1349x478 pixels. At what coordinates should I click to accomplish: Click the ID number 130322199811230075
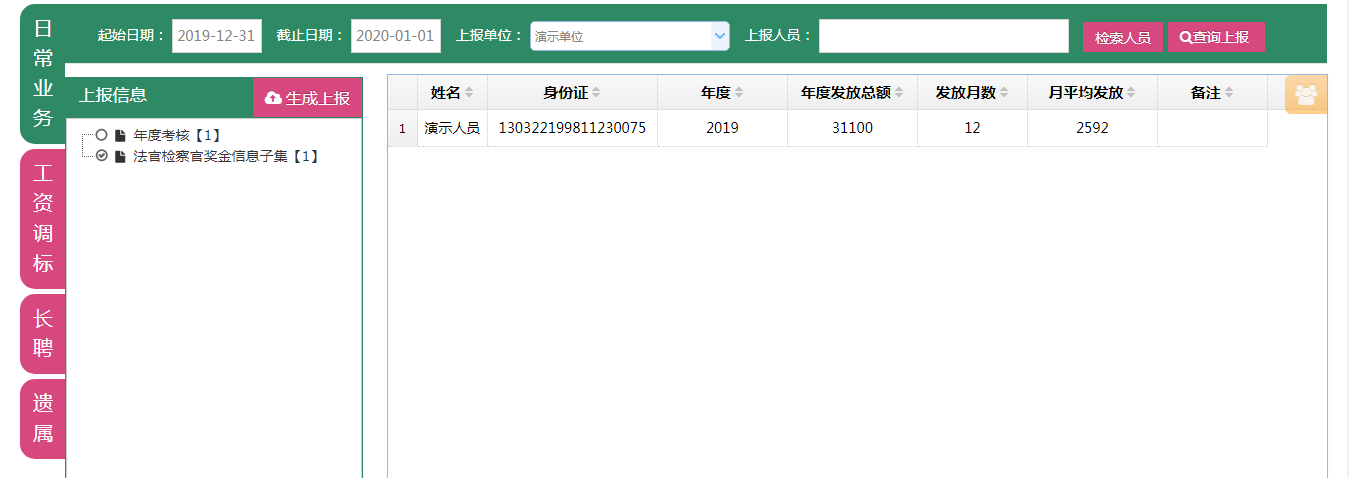point(572,128)
